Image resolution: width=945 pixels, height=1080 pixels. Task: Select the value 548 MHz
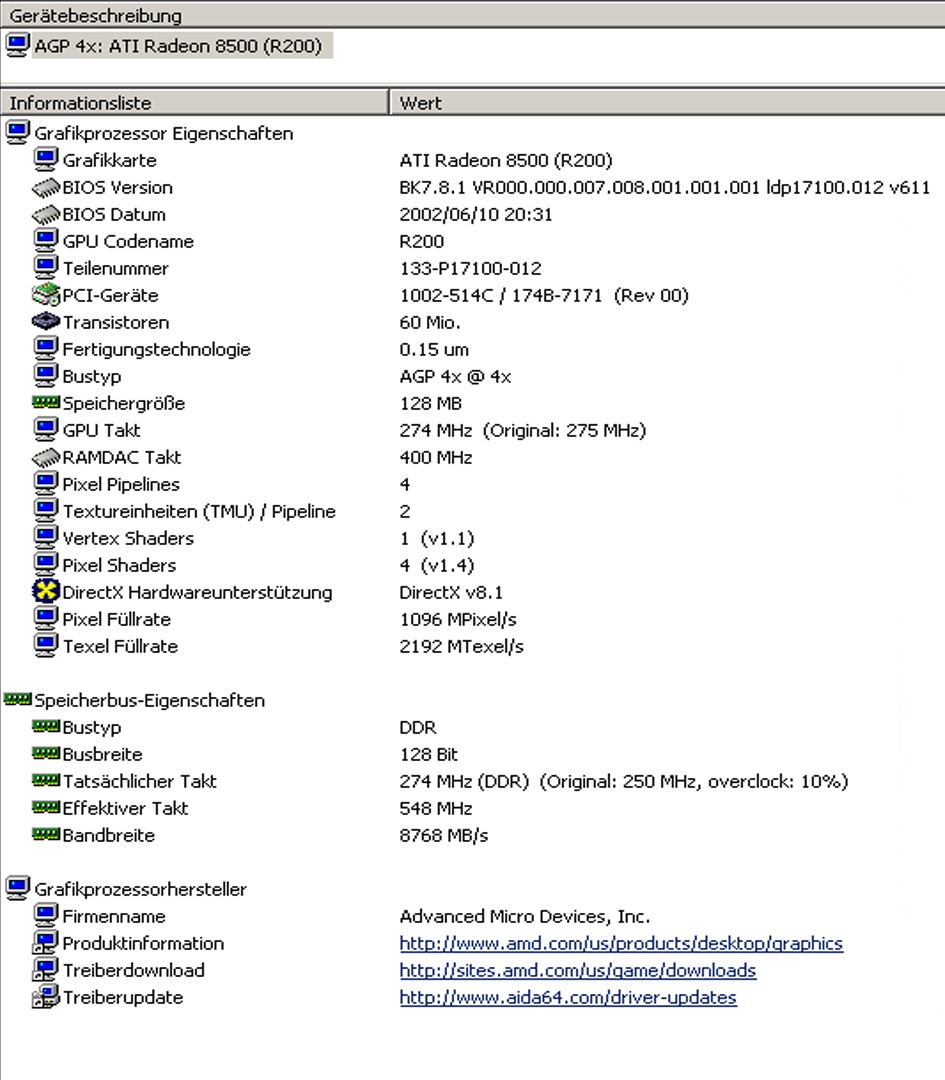tap(435, 808)
